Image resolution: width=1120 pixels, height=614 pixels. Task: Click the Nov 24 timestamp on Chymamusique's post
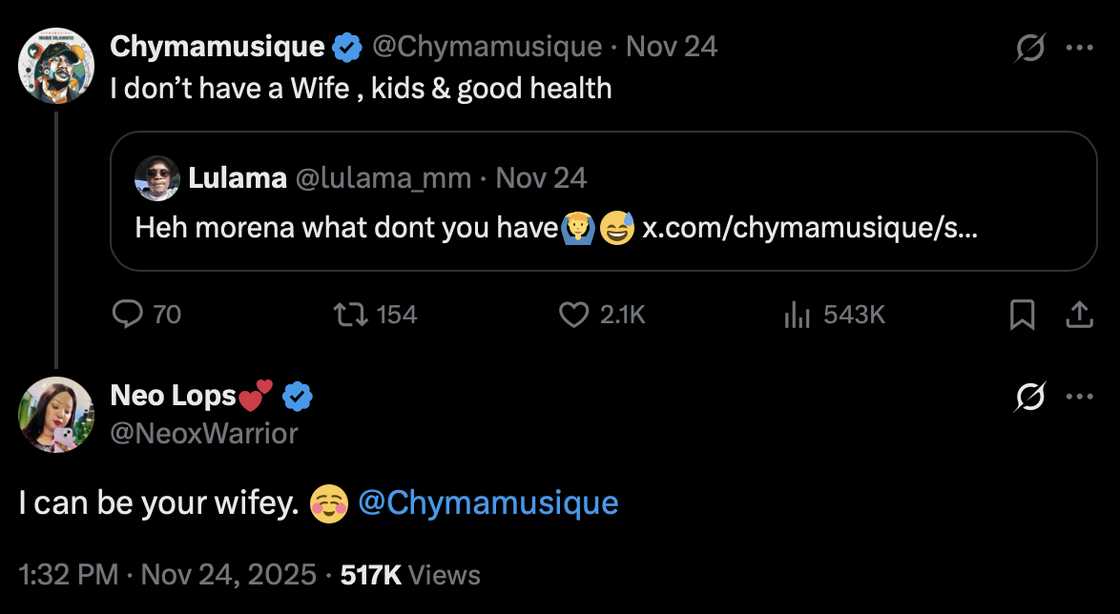point(670,45)
